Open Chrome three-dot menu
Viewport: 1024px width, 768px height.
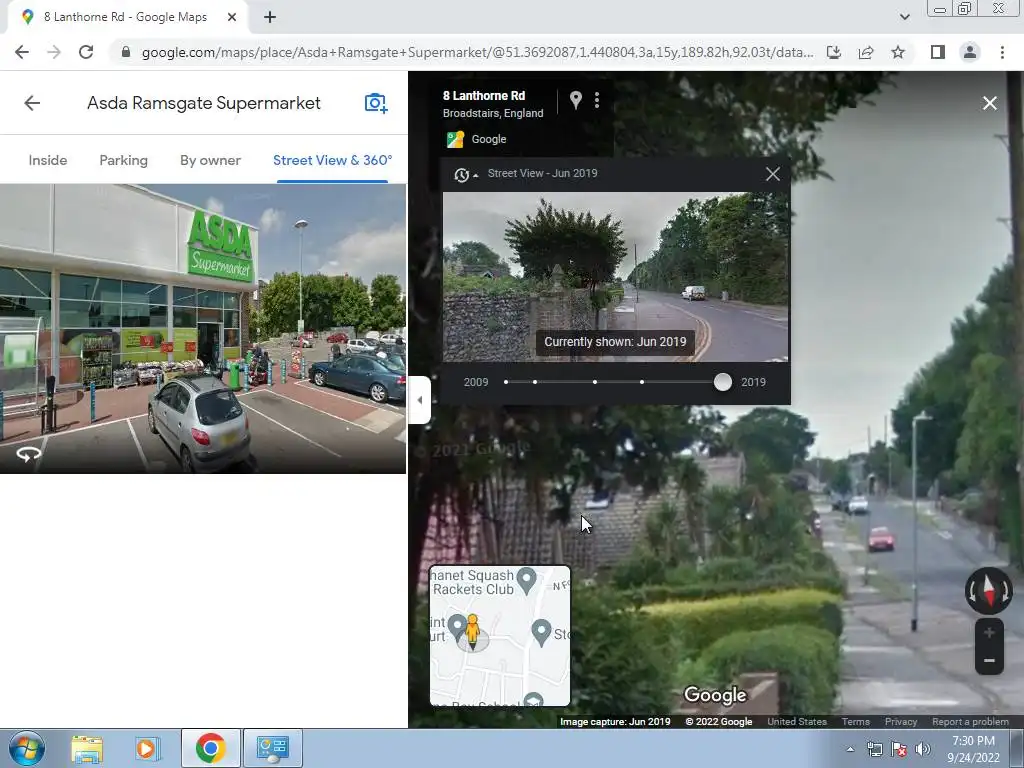pyautogui.click(x=1002, y=52)
